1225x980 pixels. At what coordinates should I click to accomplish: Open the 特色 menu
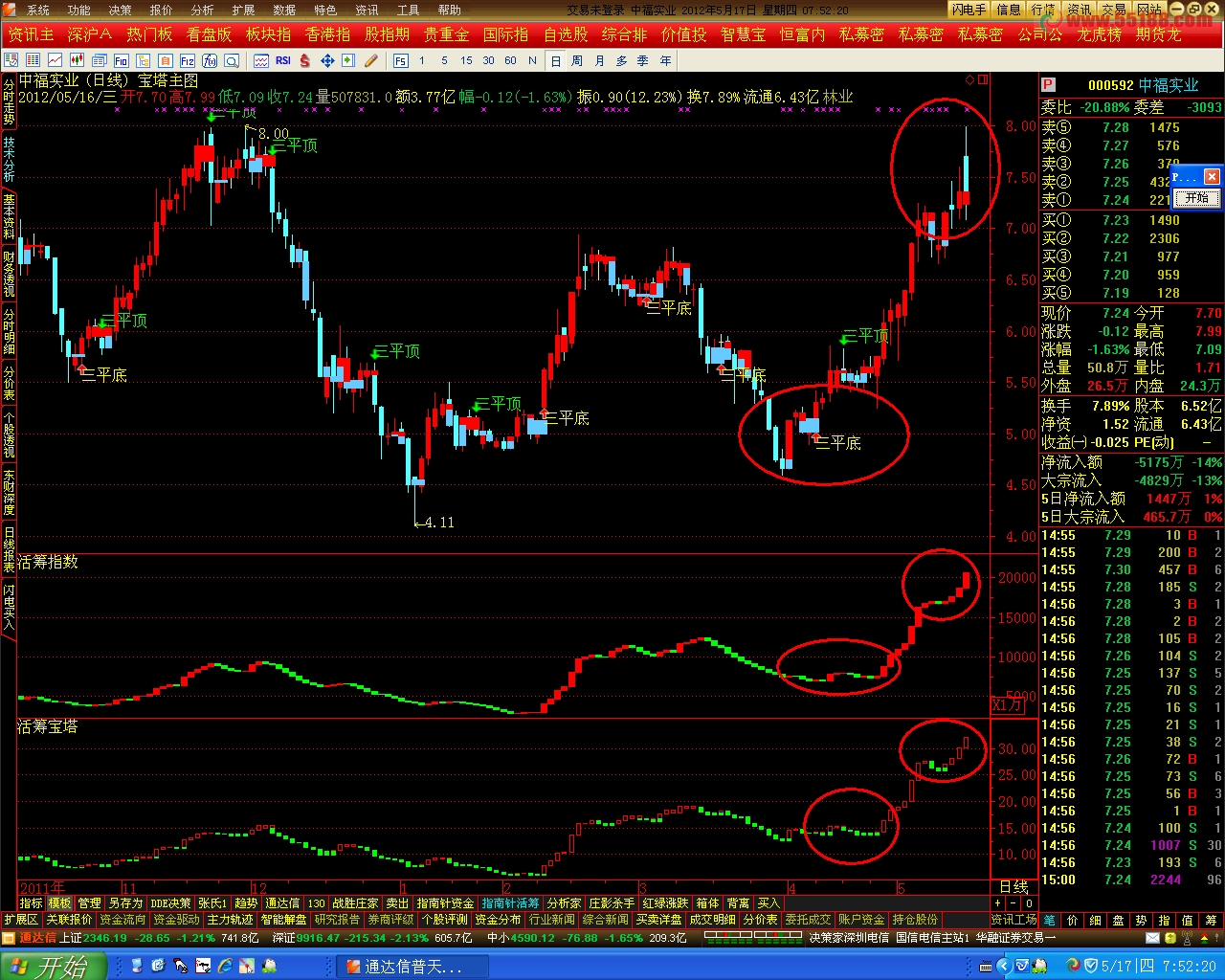pyautogui.click(x=325, y=10)
